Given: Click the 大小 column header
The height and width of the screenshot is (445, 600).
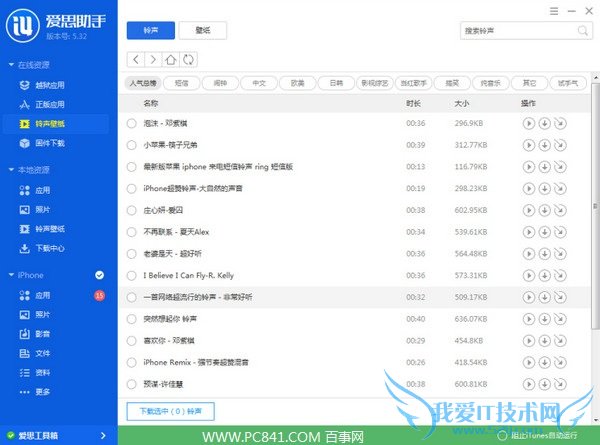Looking at the screenshot, I should [x=462, y=103].
